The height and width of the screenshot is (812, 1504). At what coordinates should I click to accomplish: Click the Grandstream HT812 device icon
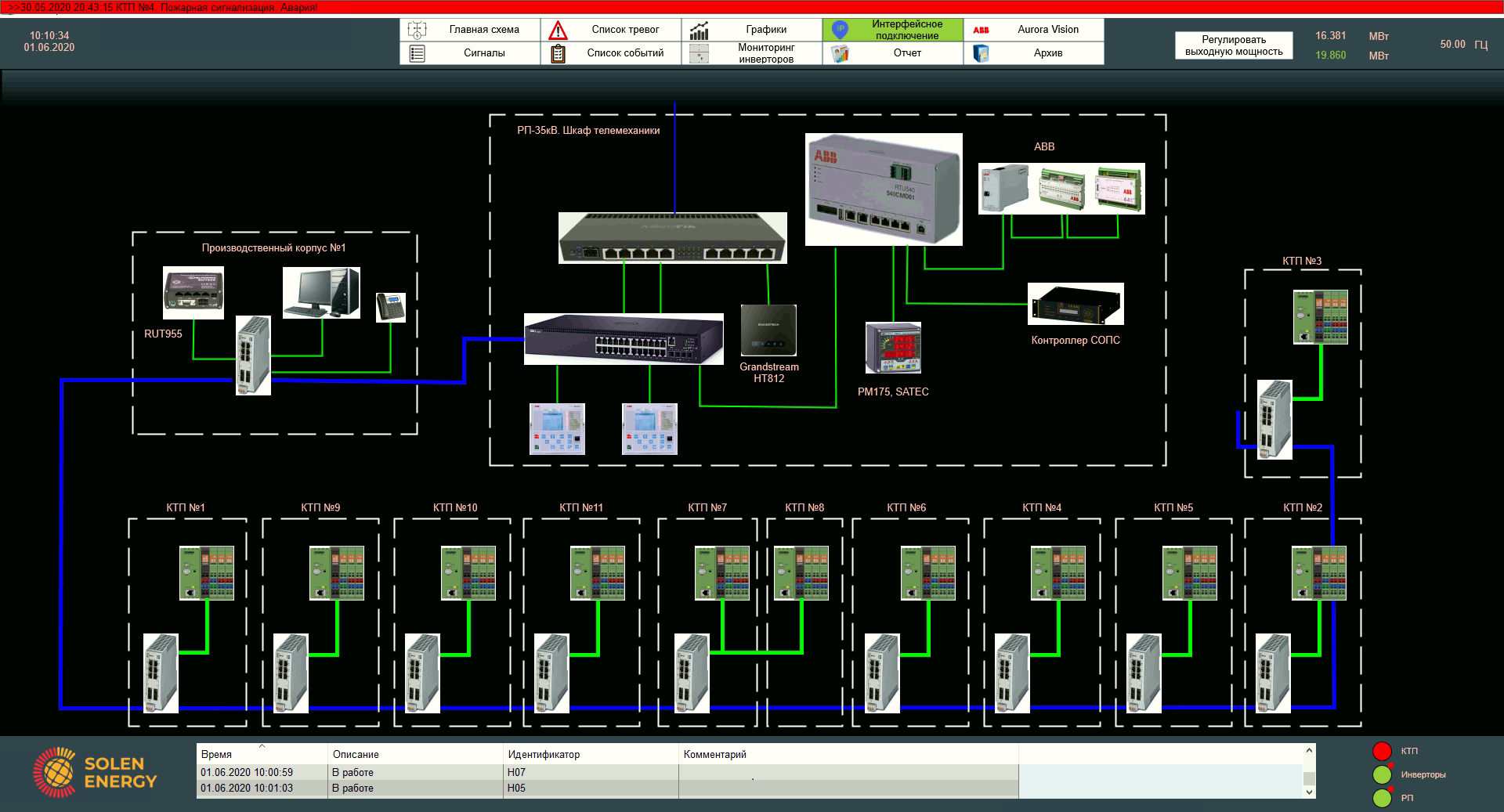click(x=768, y=330)
